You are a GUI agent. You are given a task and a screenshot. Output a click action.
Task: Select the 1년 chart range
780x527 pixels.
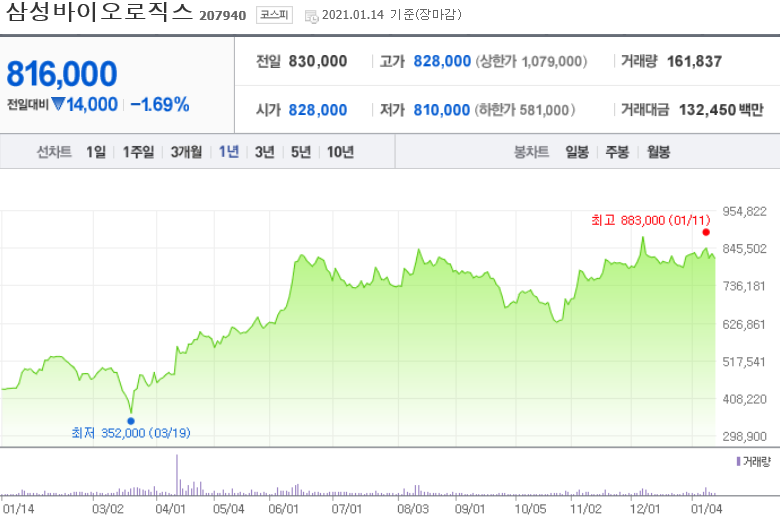click(229, 152)
